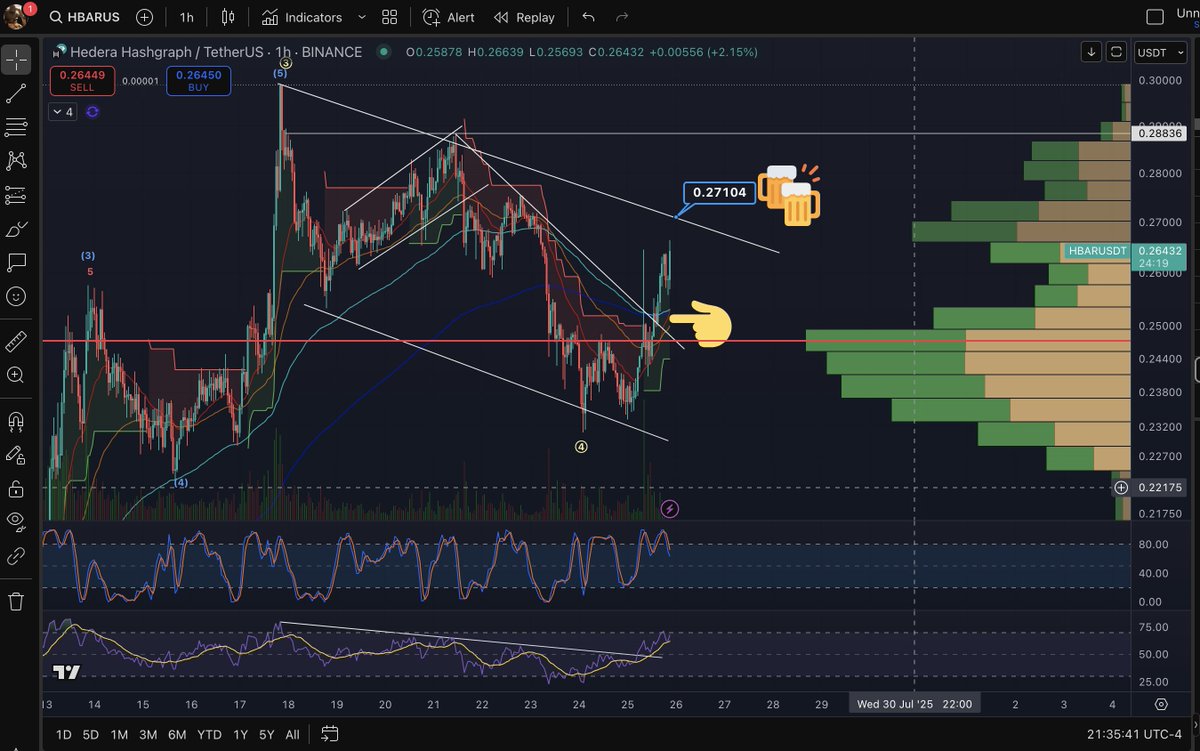Click the purple refresh icon by legend

point(92,112)
